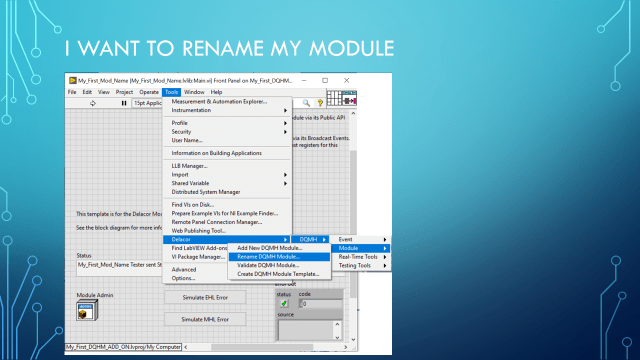Open the Help menu
Image resolution: width=640 pixels, height=360 pixels.
(216, 92)
